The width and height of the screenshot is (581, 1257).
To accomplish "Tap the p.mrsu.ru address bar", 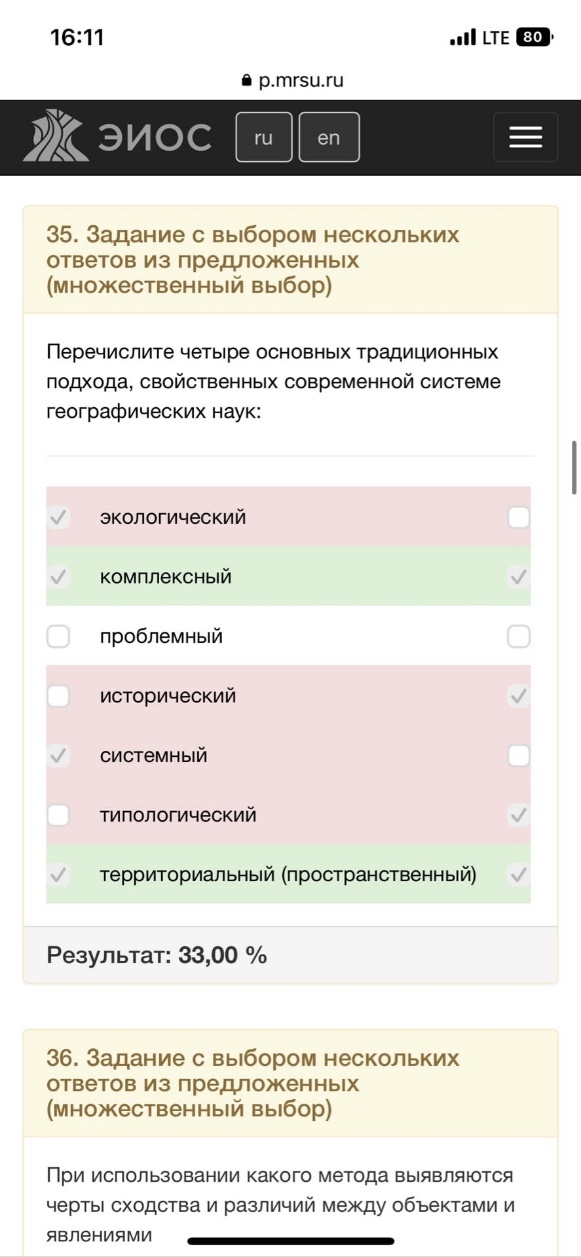I will 291,81.
